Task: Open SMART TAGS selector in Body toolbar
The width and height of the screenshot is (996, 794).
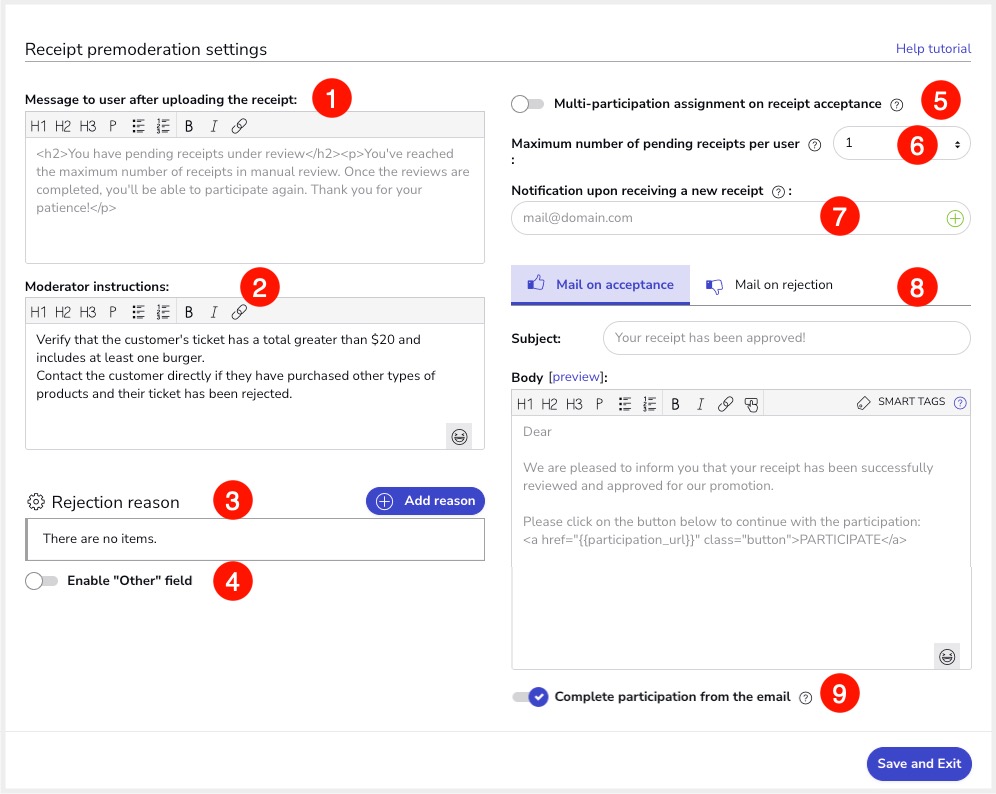Action: coord(901,402)
